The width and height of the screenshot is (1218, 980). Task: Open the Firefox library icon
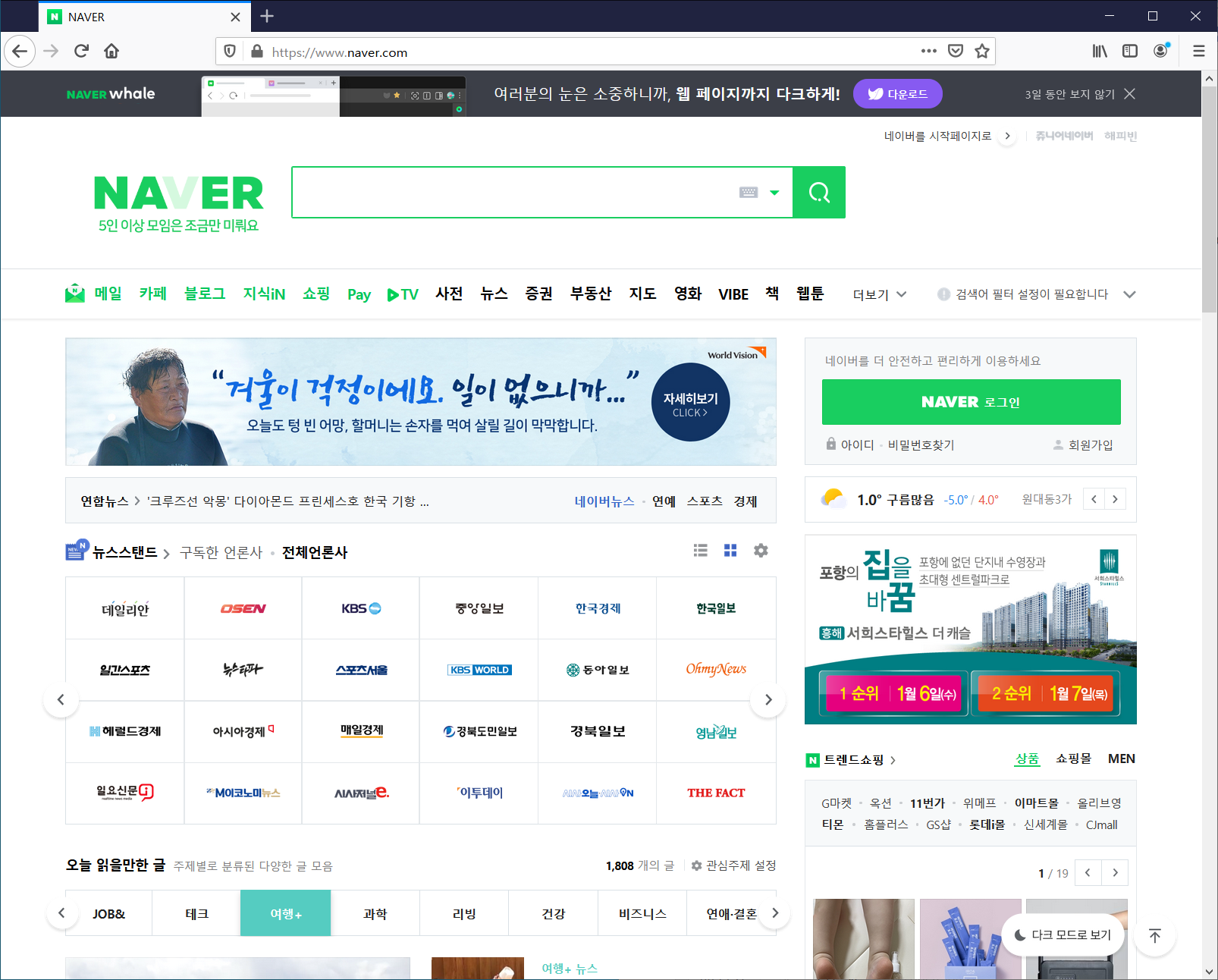coord(1100,52)
